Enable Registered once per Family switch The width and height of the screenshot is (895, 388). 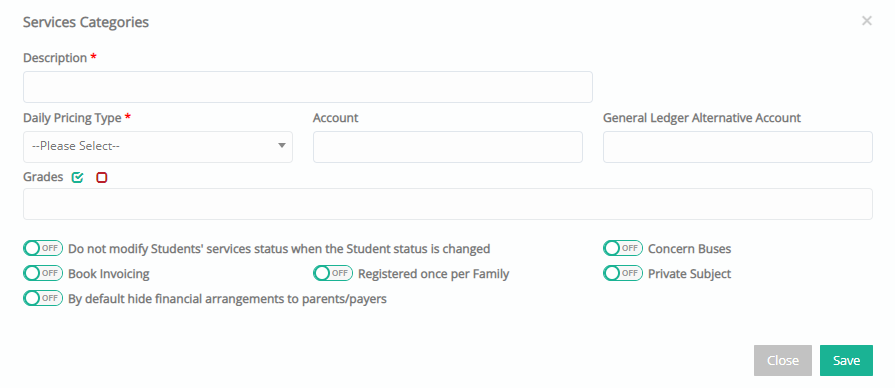click(333, 273)
